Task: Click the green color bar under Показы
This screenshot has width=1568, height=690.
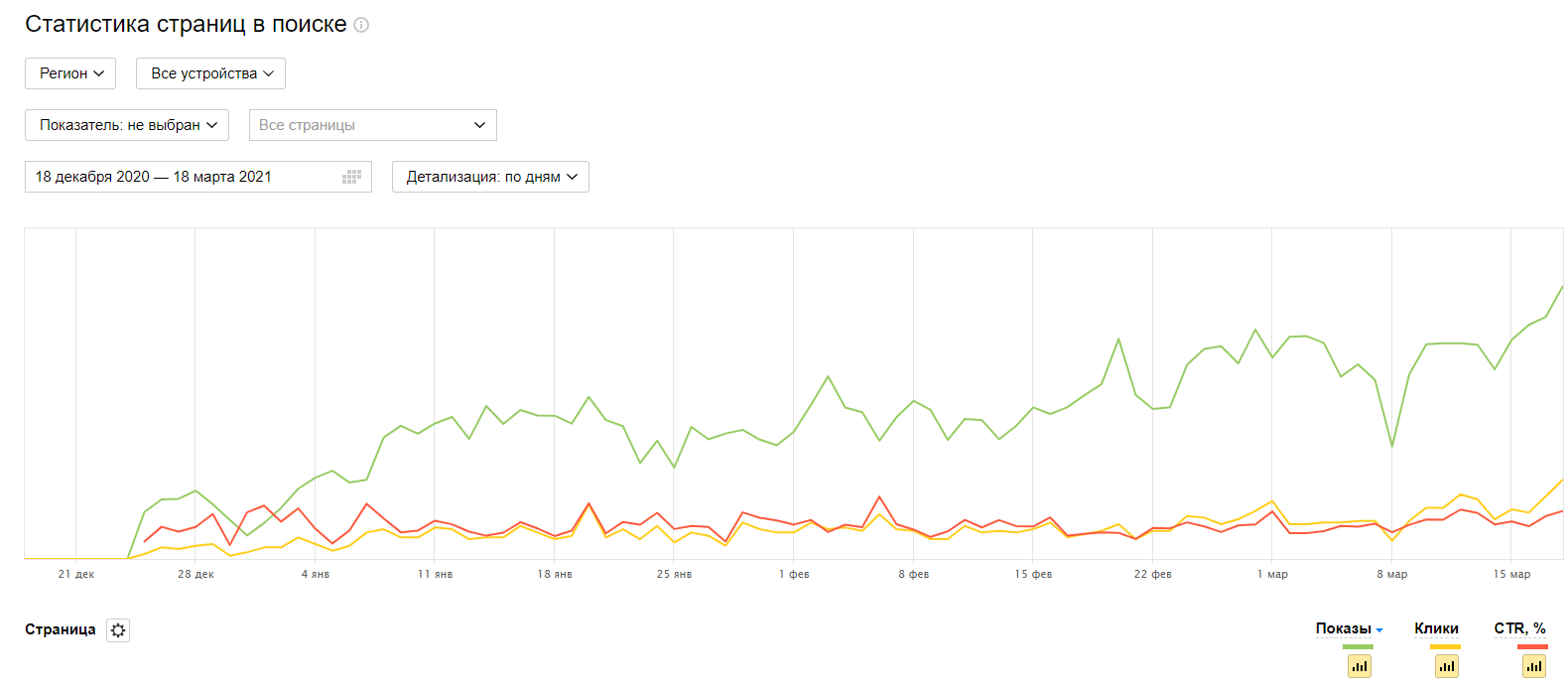Action: point(1358,646)
